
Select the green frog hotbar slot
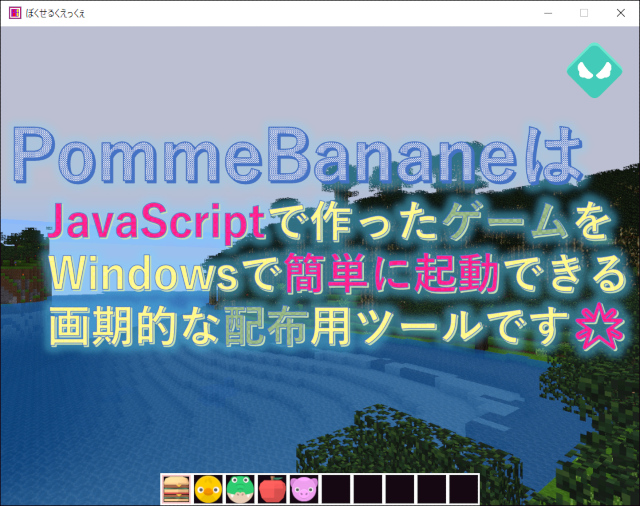pos(240,489)
